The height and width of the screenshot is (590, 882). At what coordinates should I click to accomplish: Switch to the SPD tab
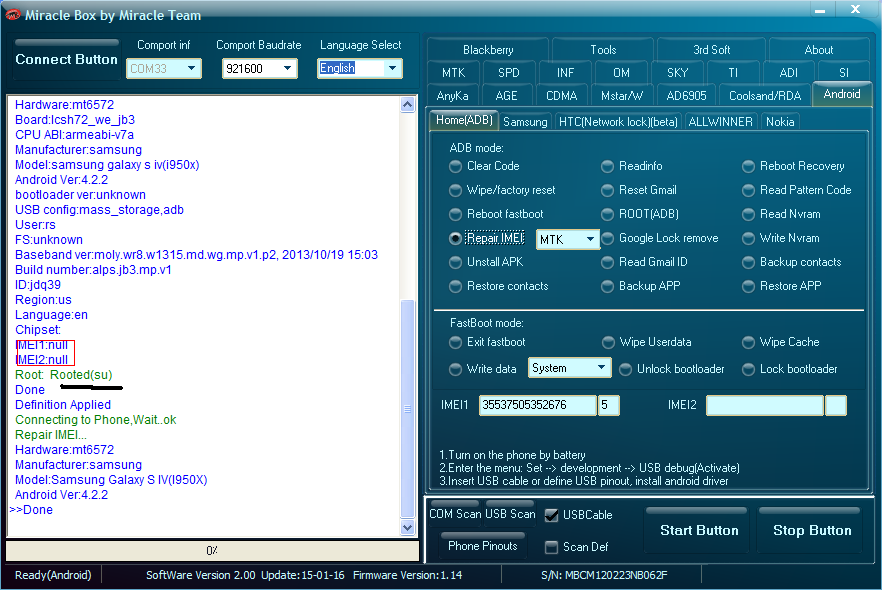point(508,73)
